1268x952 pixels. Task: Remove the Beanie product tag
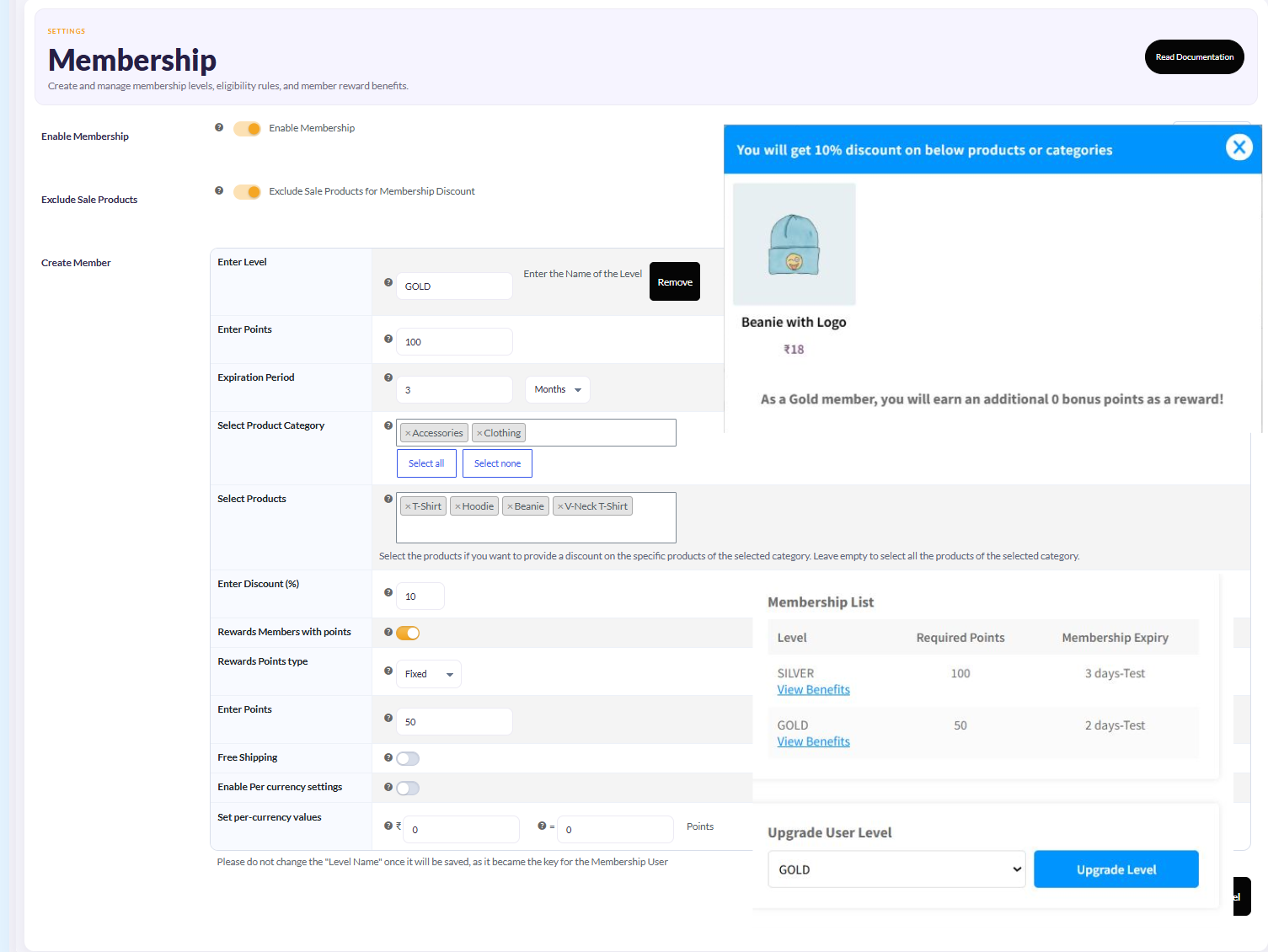pos(510,506)
